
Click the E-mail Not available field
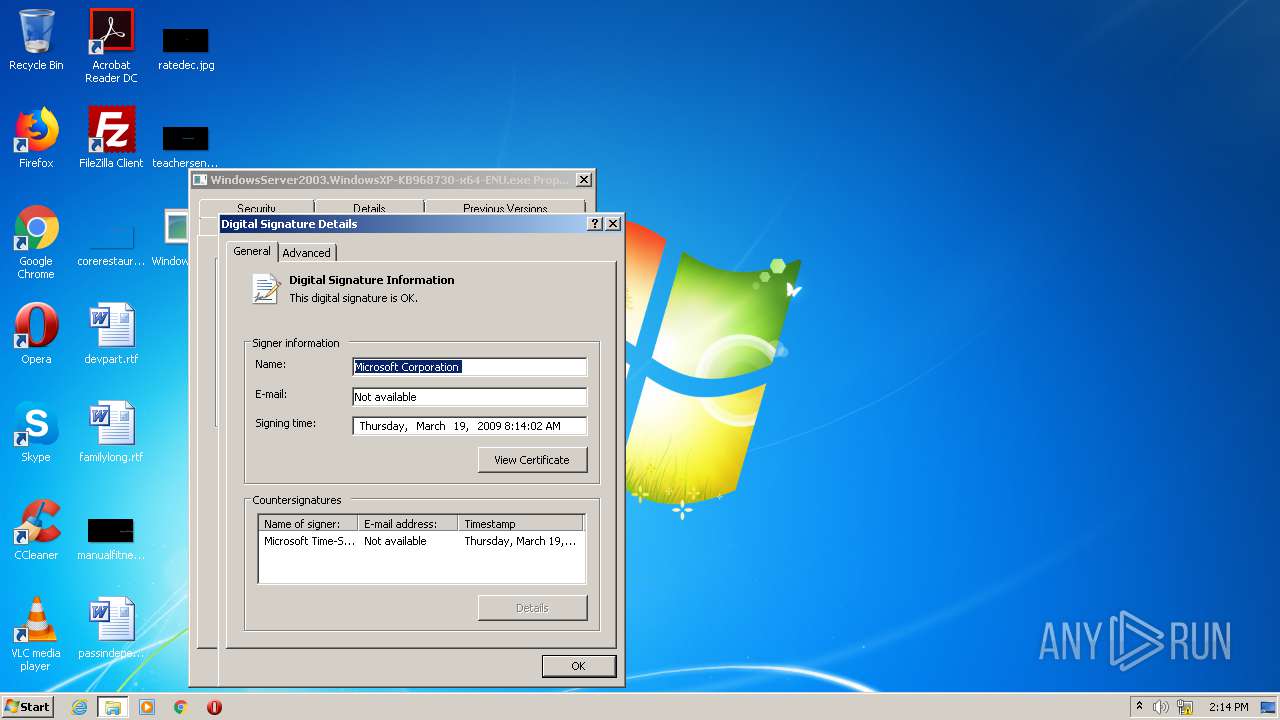(x=469, y=397)
